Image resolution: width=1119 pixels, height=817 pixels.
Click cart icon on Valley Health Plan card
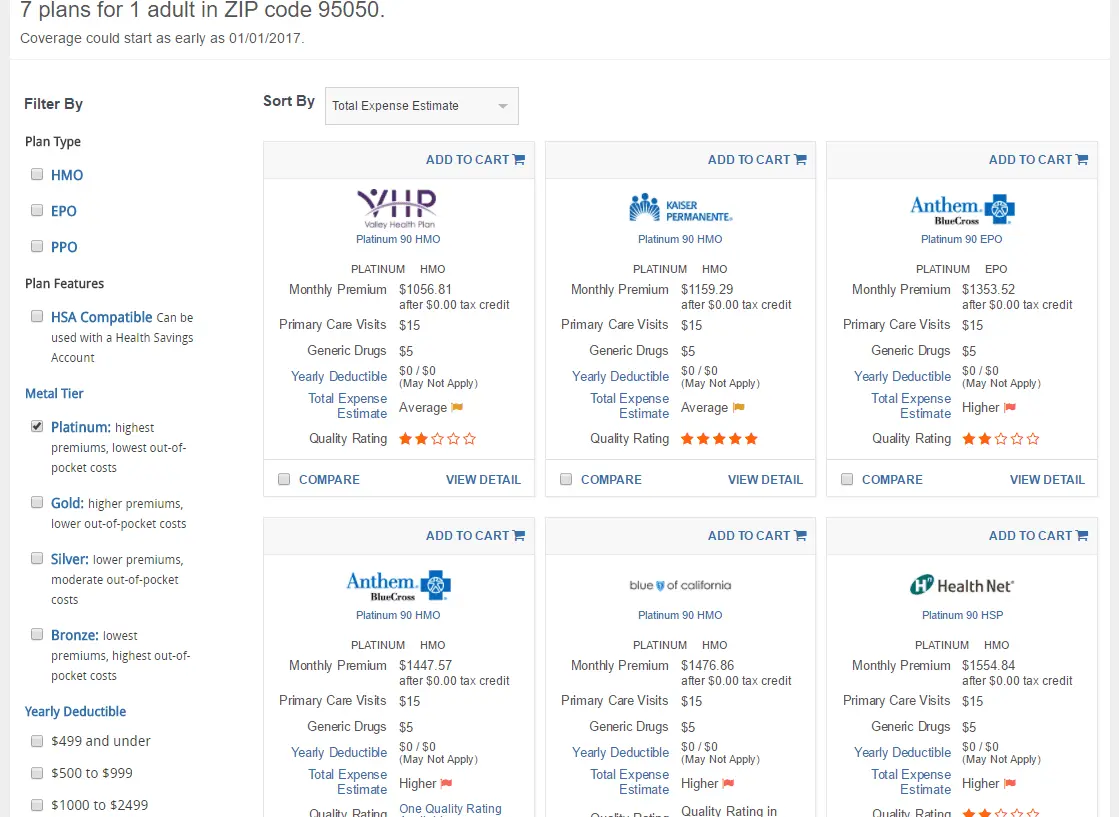coord(519,160)
